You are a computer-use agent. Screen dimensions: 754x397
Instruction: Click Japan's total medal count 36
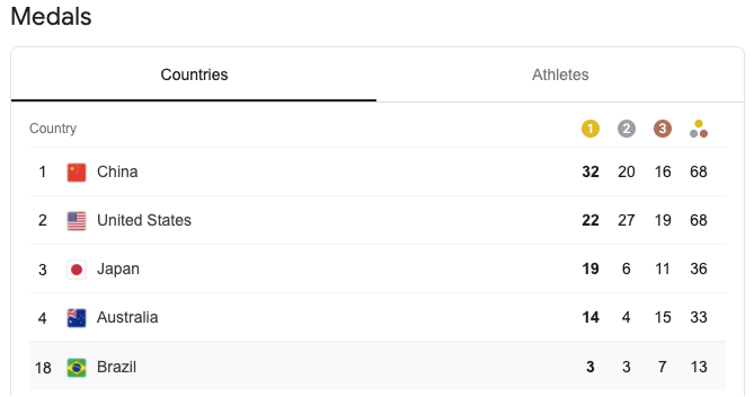[x=698, y=269]
